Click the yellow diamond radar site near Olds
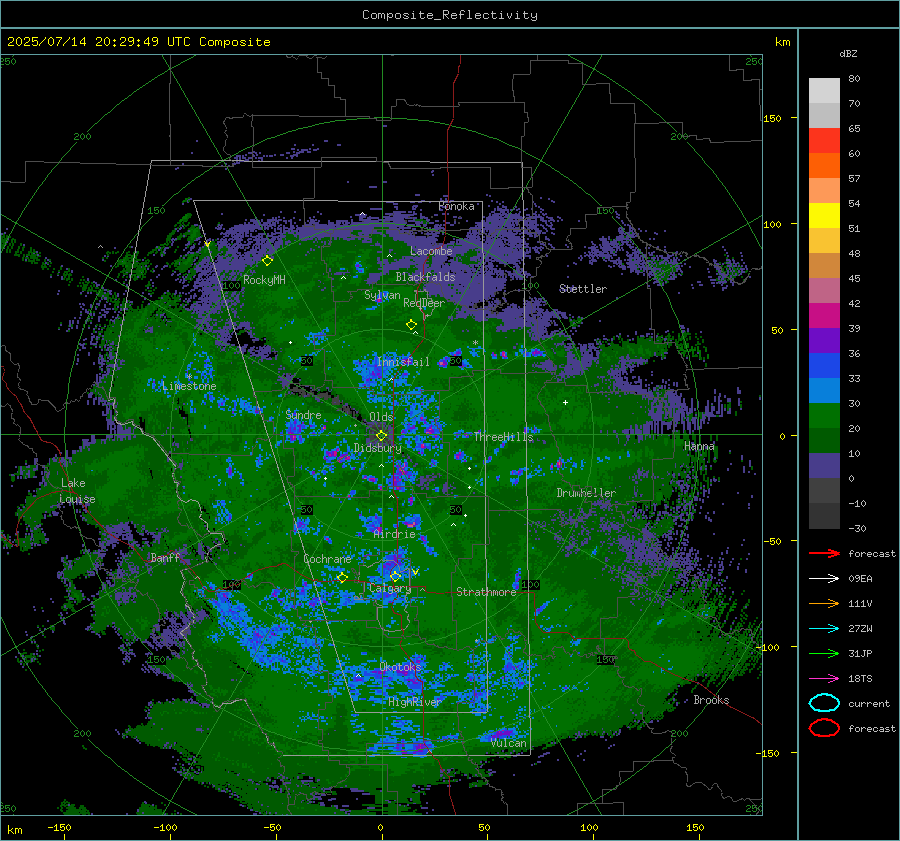 point(381,436)
